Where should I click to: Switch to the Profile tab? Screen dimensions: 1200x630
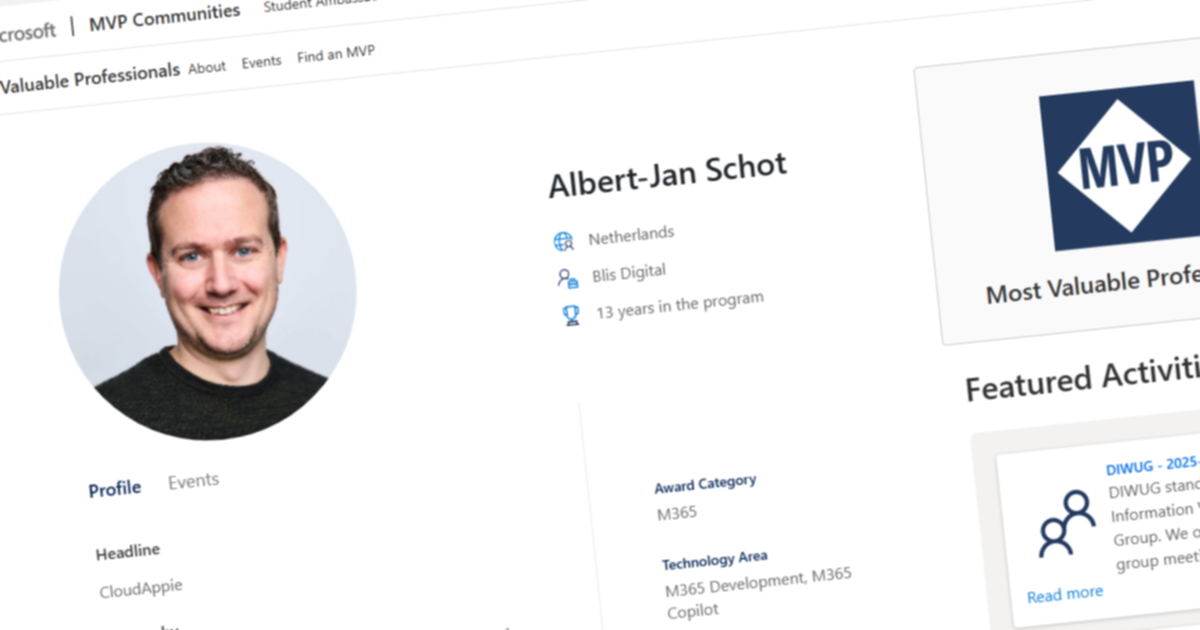coord(114,489)
